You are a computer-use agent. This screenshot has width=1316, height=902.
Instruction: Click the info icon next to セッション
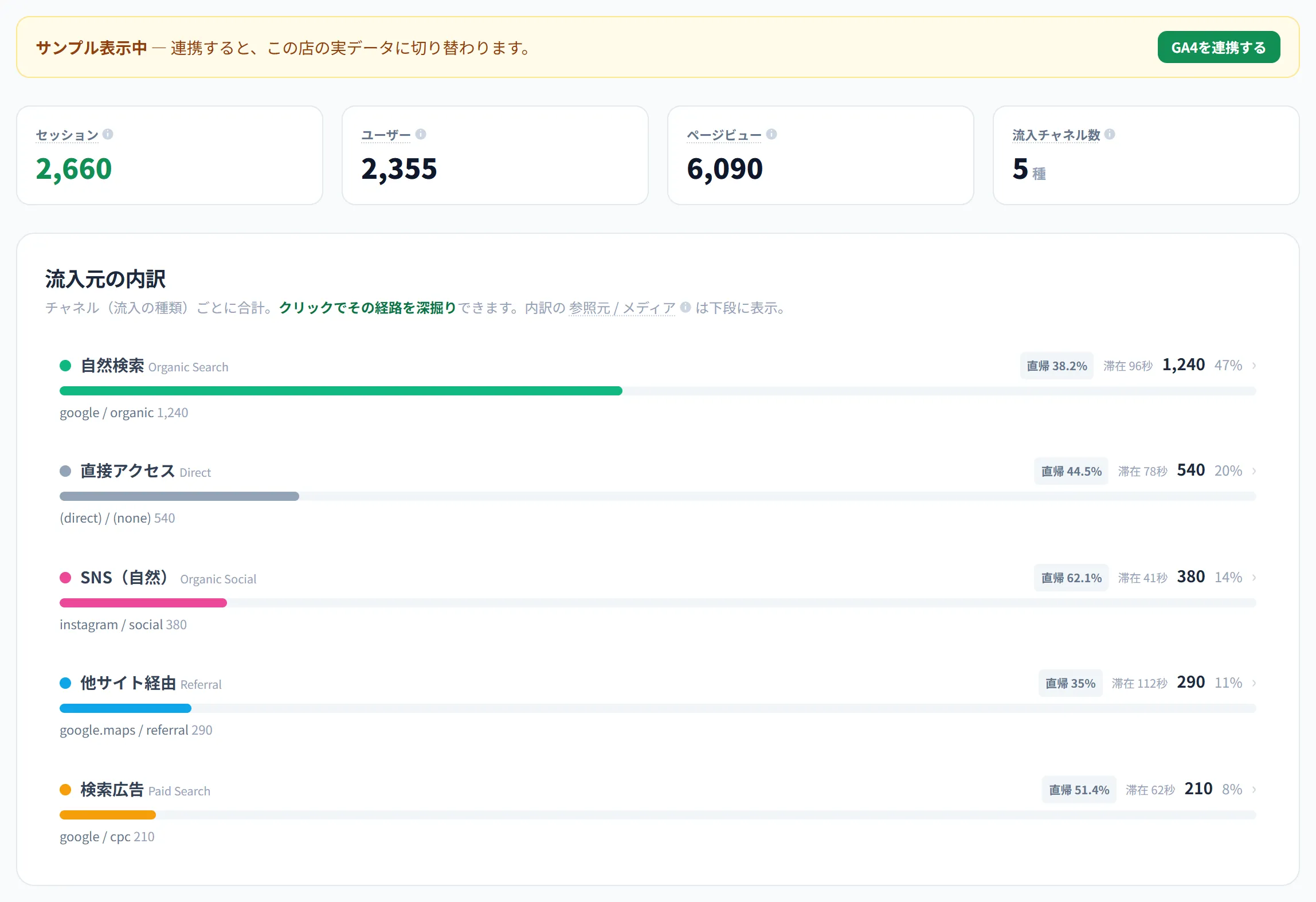tap(108, 134)
